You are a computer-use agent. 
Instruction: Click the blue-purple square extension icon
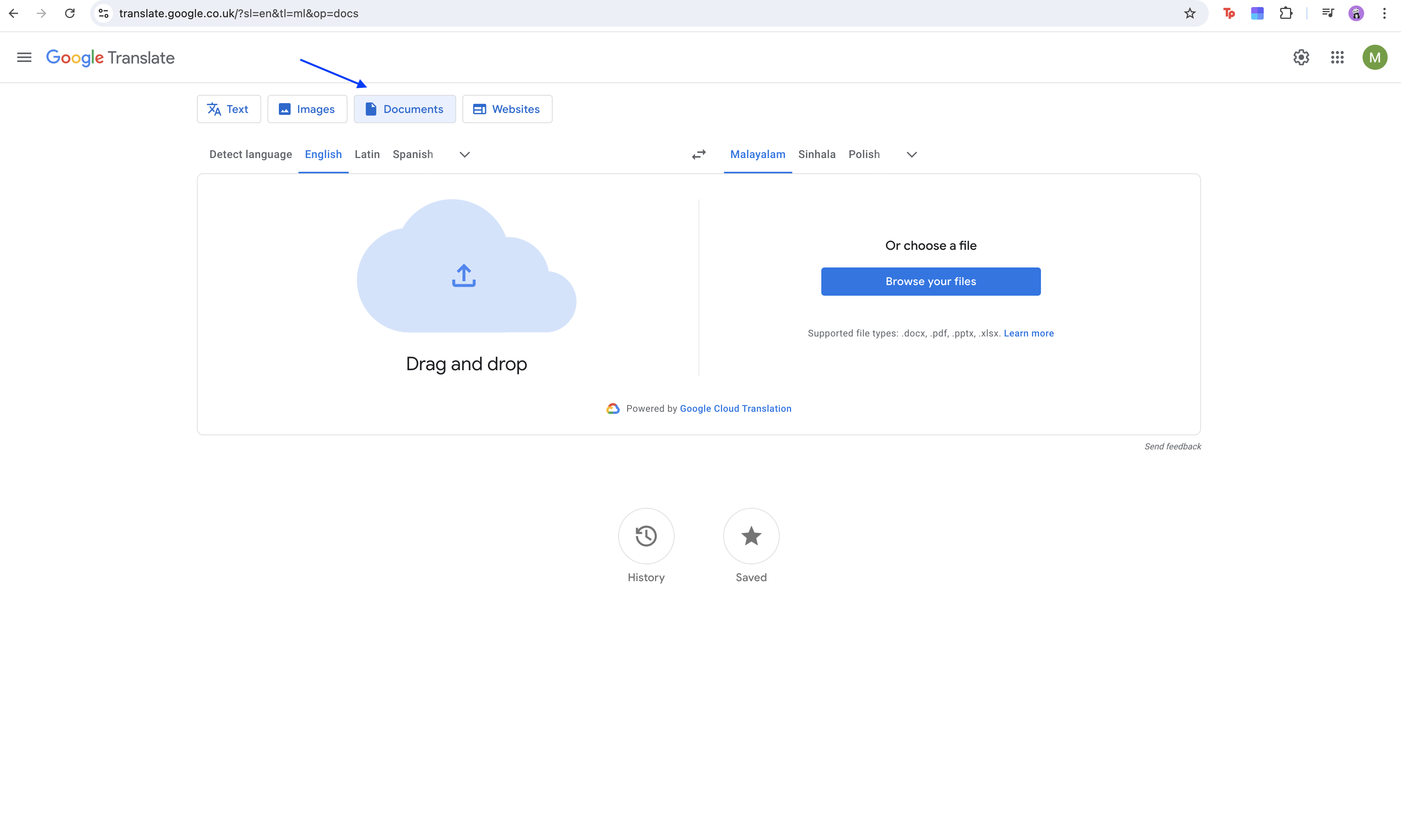(1257, 13)
